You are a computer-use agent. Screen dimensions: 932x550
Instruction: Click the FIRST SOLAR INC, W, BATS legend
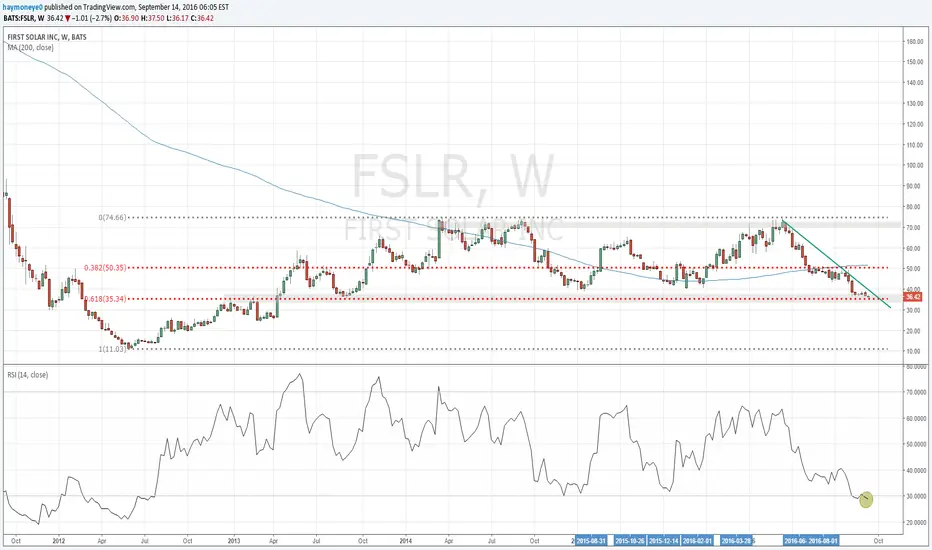pos(47,37)
